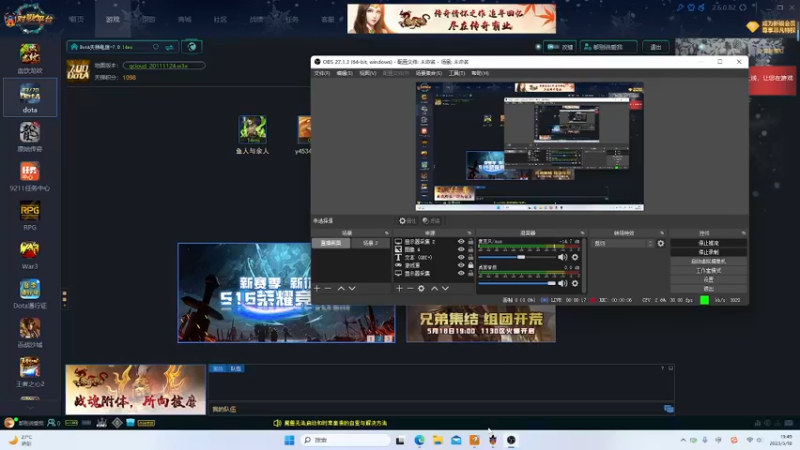Open the OBS Help menu

480,73
